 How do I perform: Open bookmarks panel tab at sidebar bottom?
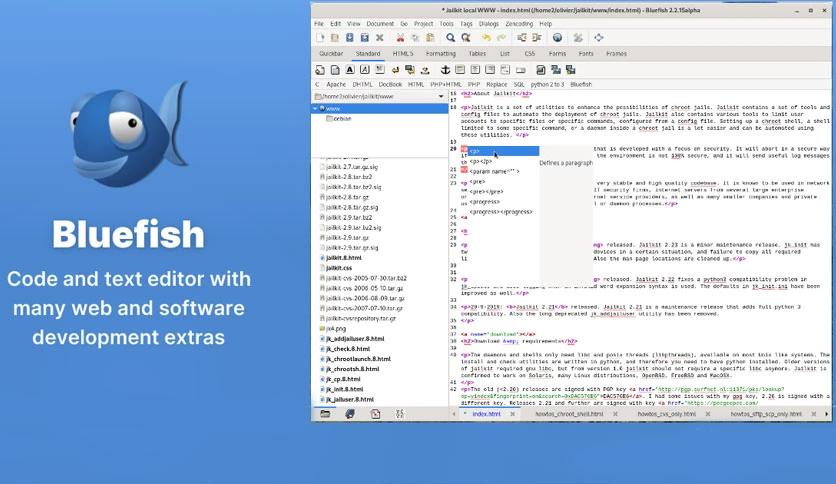[x=350, y=414]
